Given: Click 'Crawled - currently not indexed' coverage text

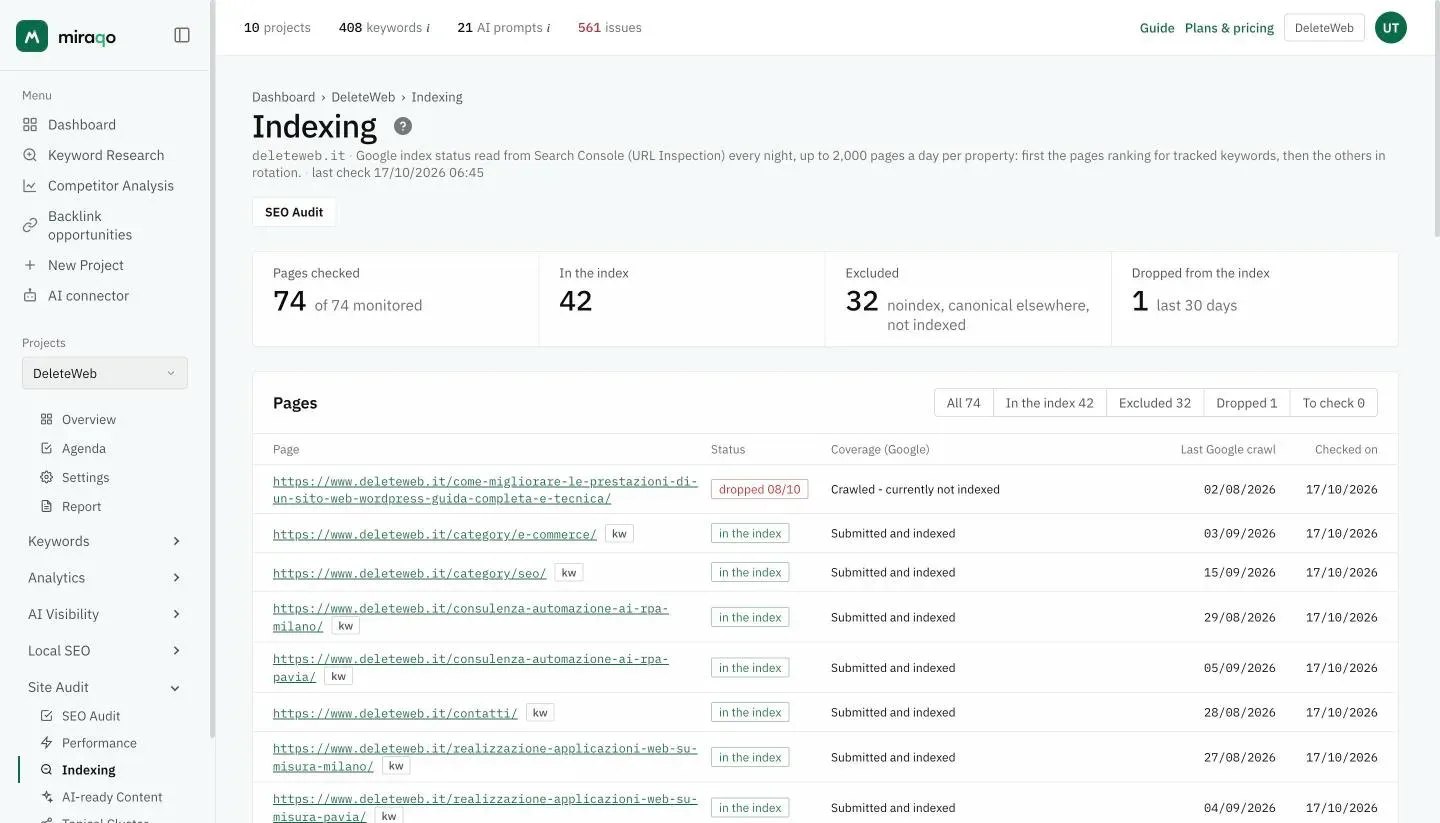Looking at the screenshot, I should pyautogui.click(x=915, y=489).
